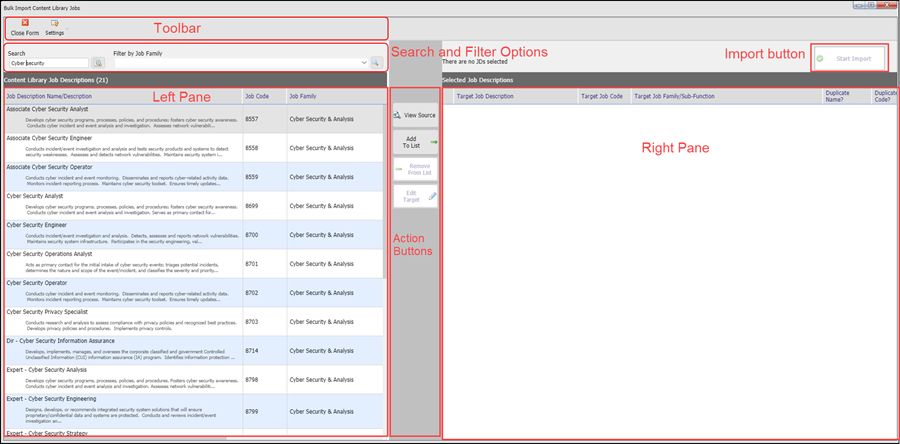Select the Associate Cyber Security Analyst row
Image resolution: width=900 pixels, height=444 pixels.
coord(193,119)
